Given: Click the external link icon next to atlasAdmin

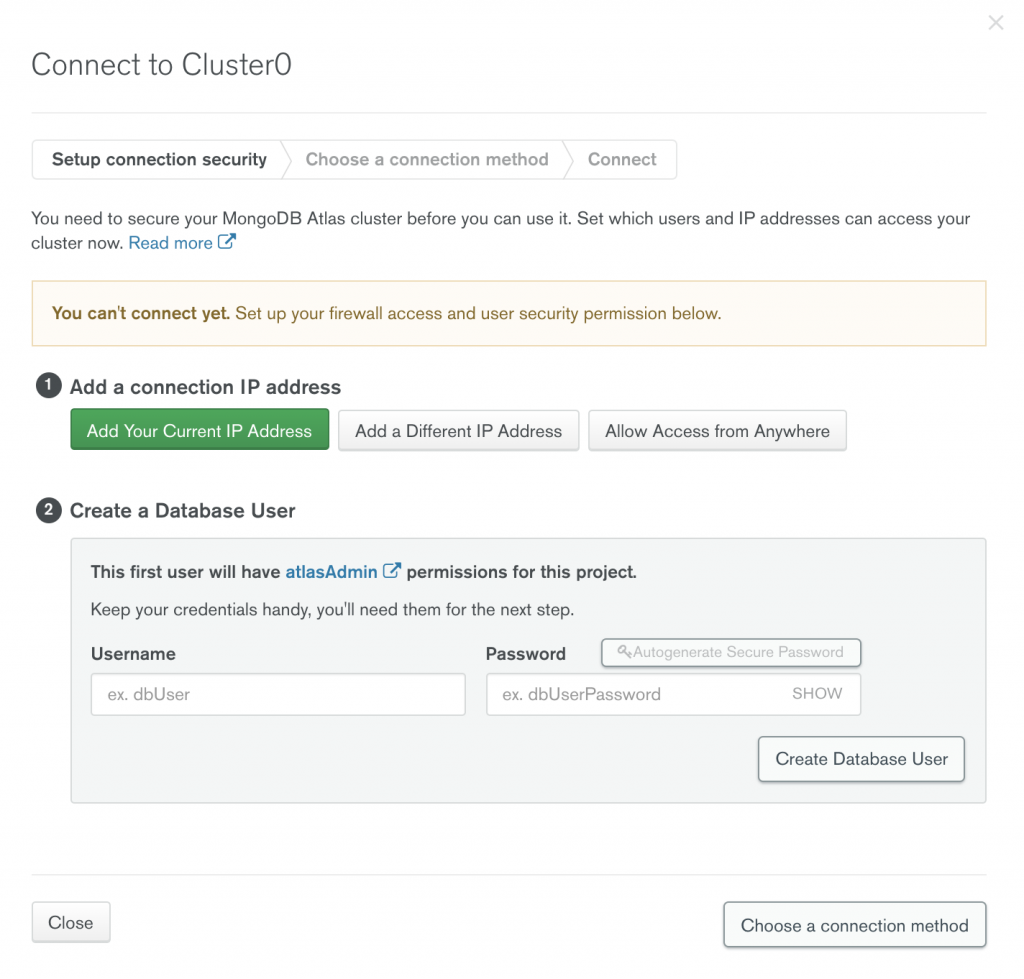Looking at the screenshot, I should pos(392,571).
